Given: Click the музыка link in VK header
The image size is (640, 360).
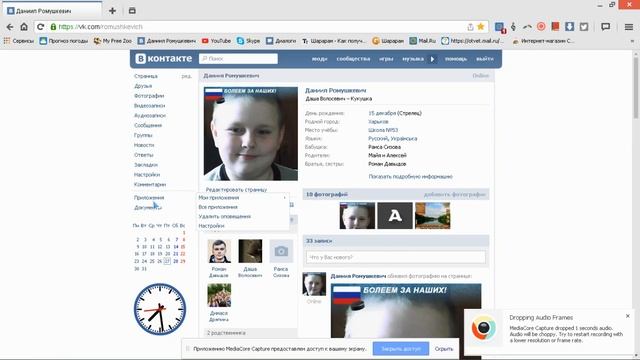Looking at the screenshot, I should (x=413, y=59).
